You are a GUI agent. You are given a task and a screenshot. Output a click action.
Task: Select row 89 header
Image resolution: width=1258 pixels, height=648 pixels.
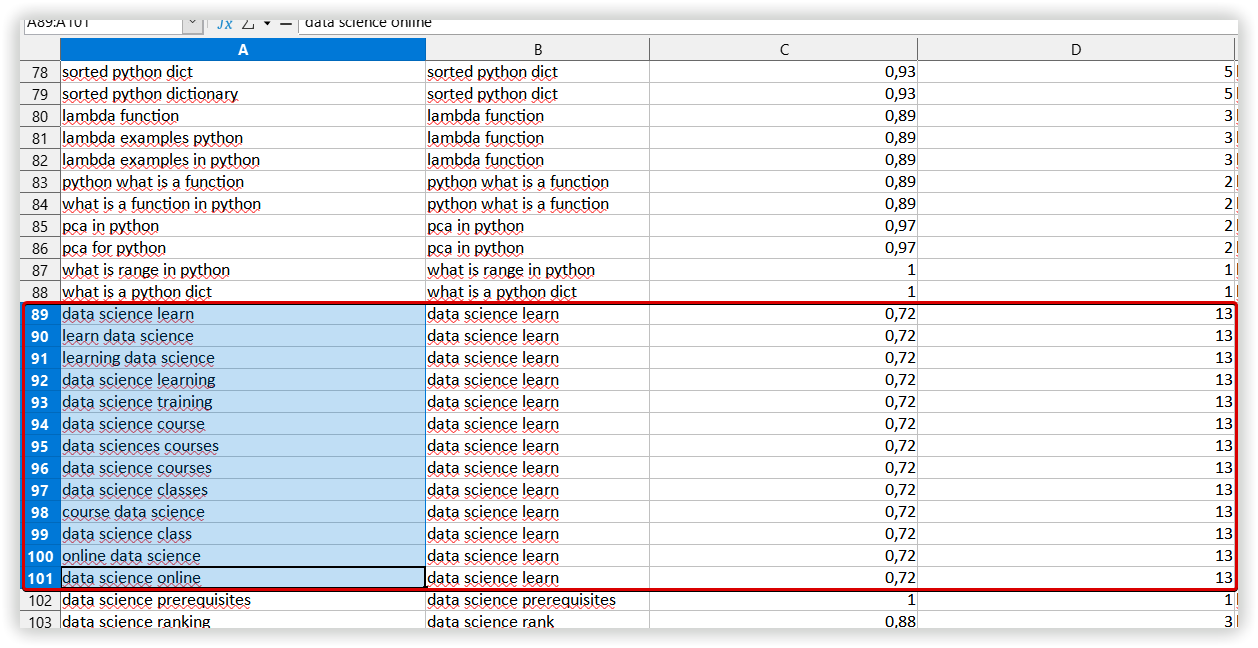pyautogui.click(x=40, y=314)
